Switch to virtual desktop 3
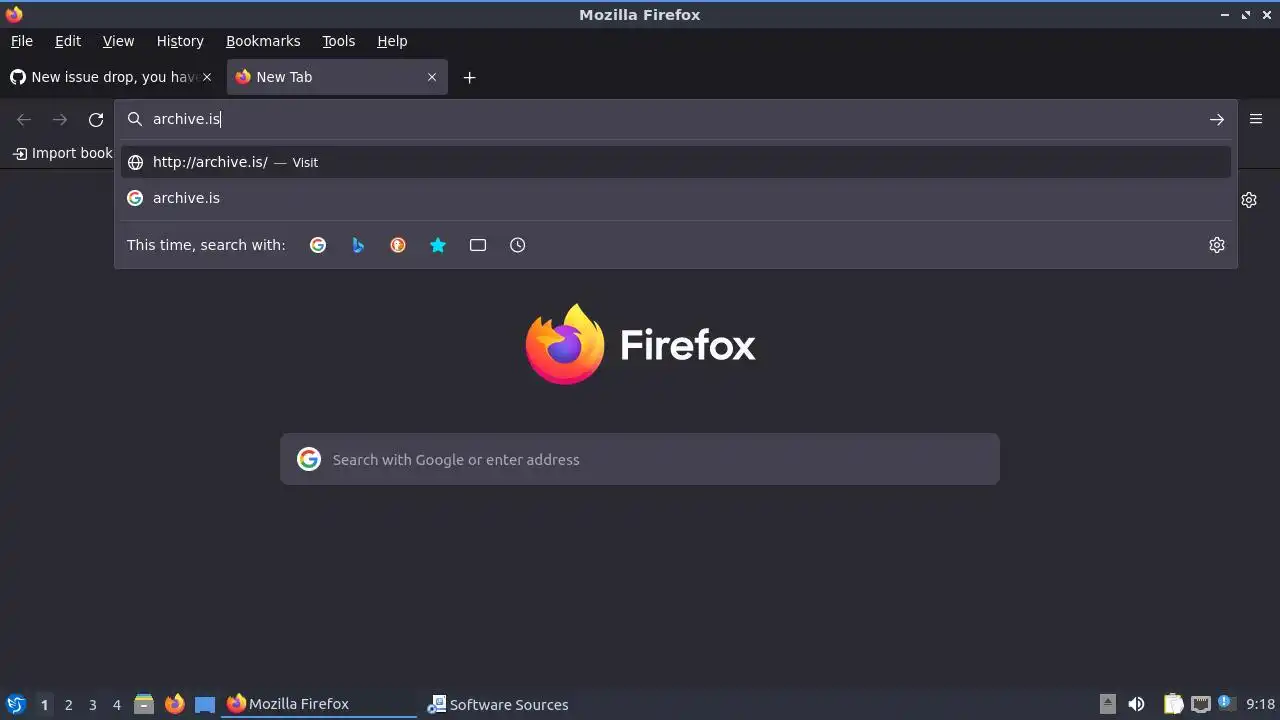This screenshot has width=1280, height=720. 92,705
